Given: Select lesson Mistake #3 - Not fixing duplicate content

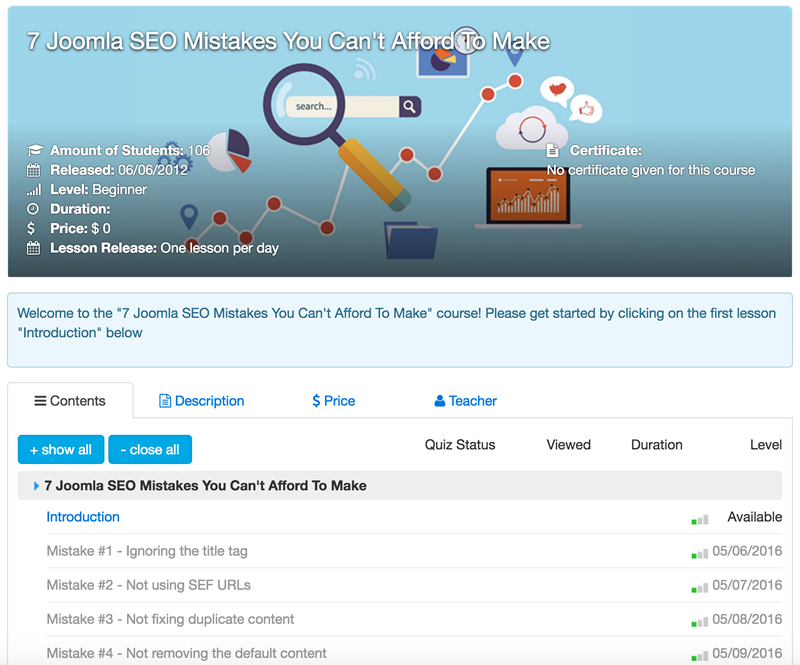Looking at the screenshot, I should click(x=170, y=619).
